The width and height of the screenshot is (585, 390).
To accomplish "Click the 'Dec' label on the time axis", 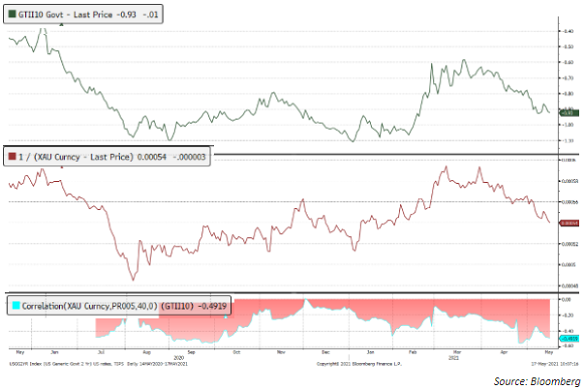I will [x=326, y=352].
